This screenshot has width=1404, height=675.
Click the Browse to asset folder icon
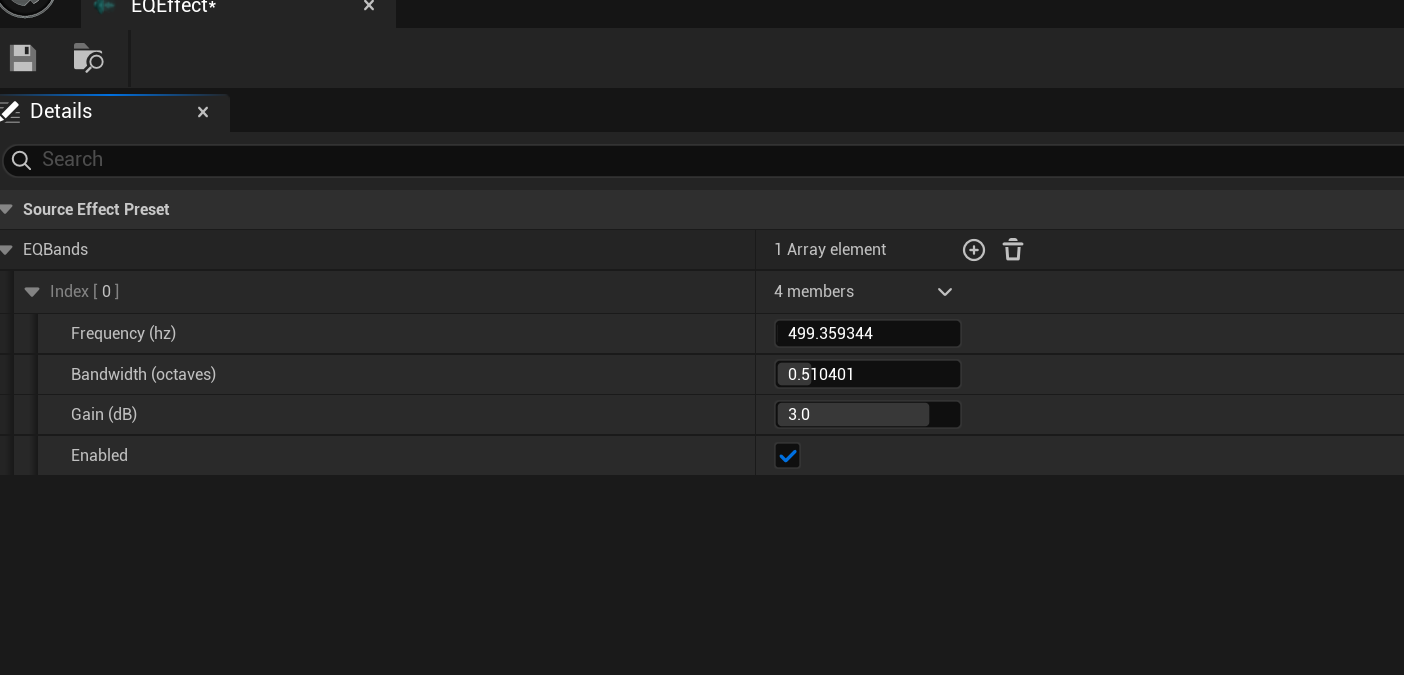[x=88, y=59]
